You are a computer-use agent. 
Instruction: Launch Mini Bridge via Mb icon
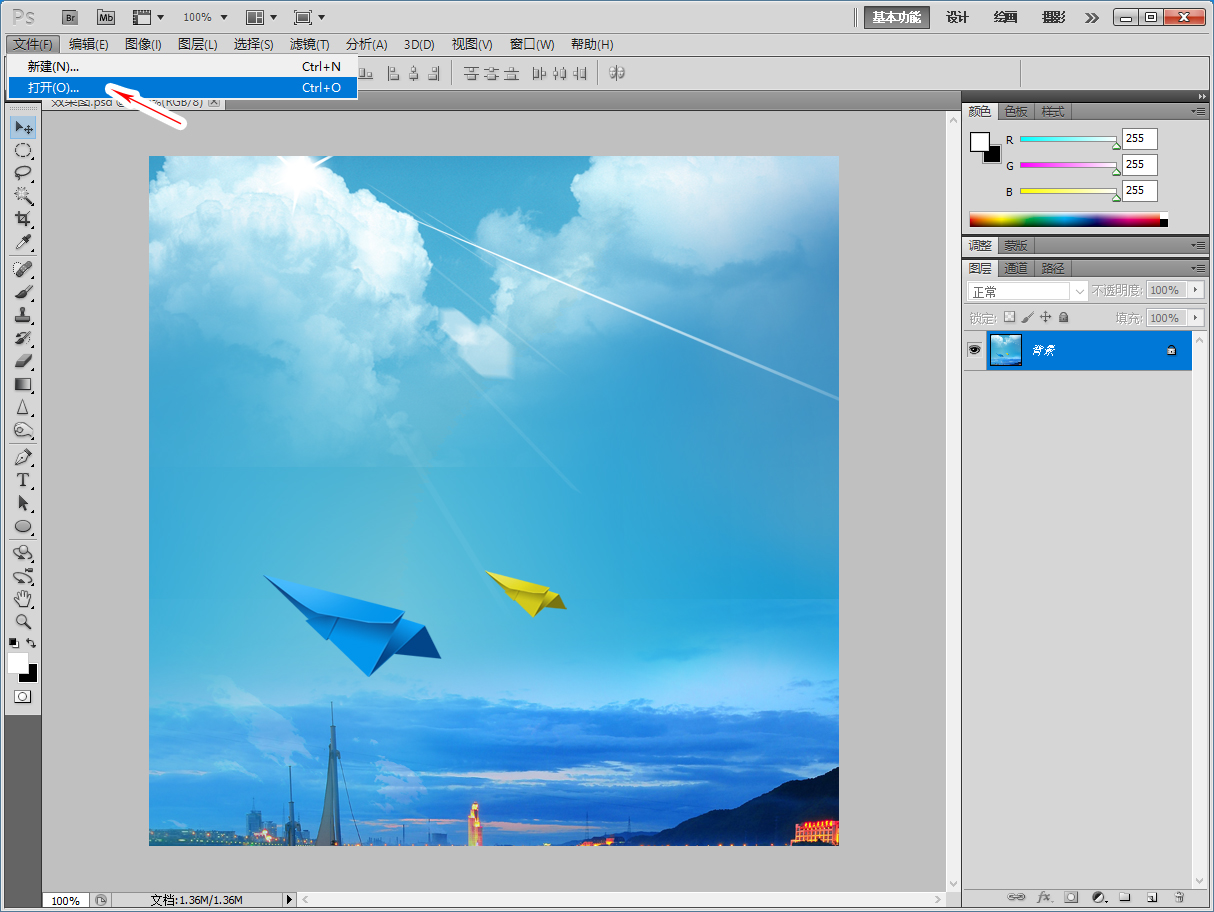point(105,17)
